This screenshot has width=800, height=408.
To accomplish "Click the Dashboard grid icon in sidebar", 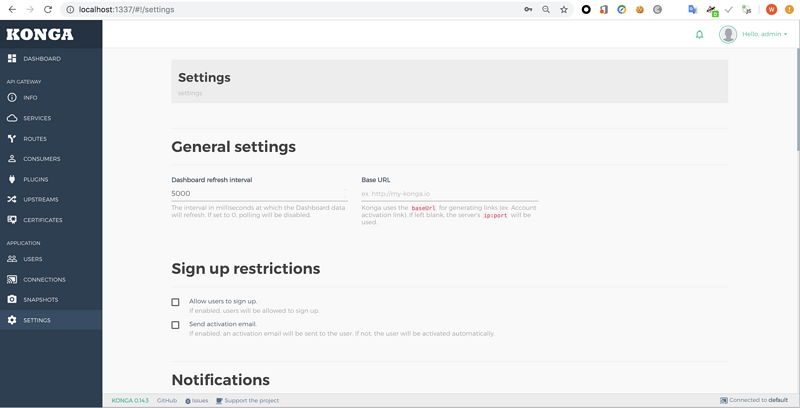I will point(12,59).
